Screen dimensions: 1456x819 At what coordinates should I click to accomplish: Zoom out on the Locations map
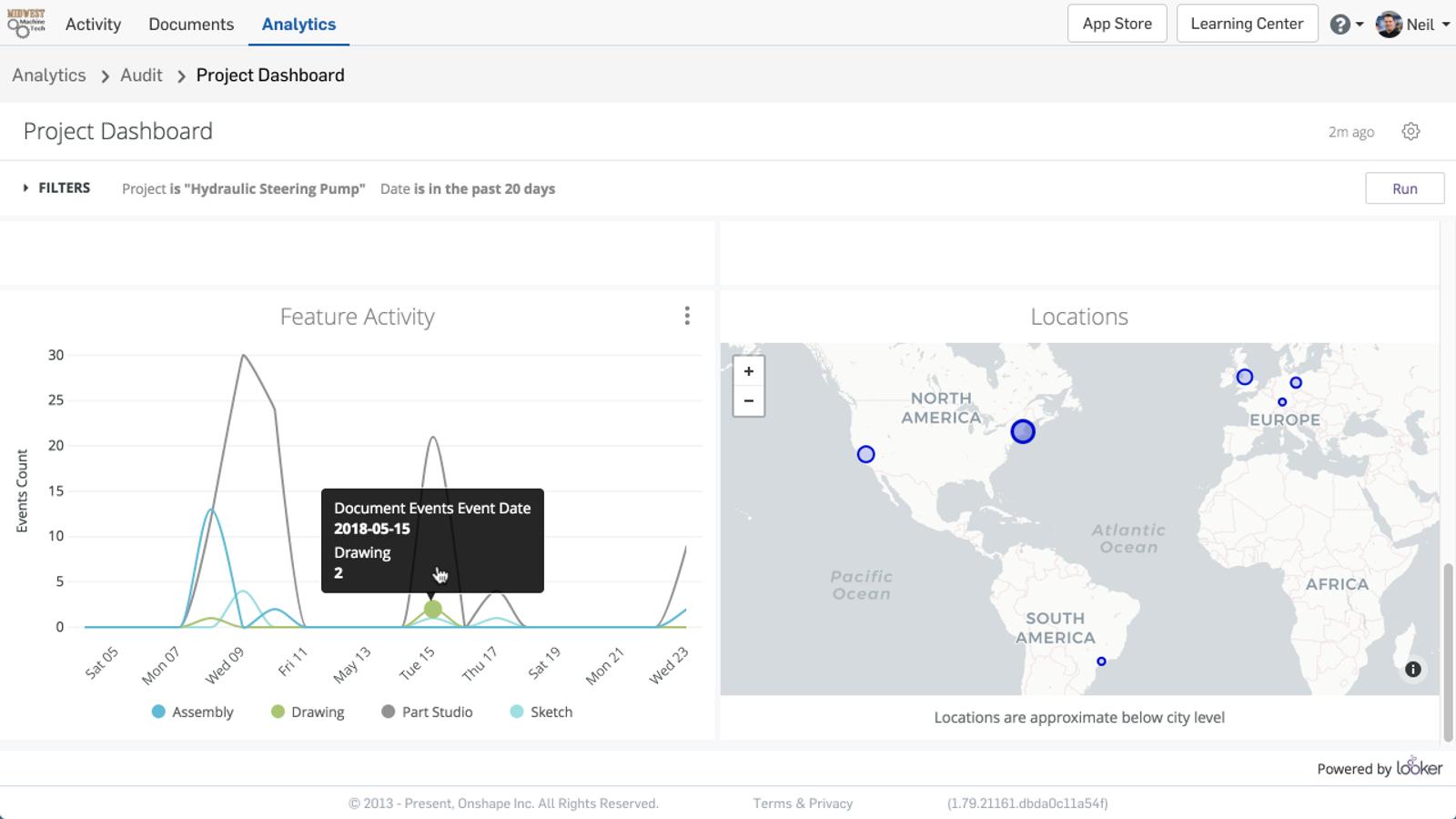click(x=748, y=401)
